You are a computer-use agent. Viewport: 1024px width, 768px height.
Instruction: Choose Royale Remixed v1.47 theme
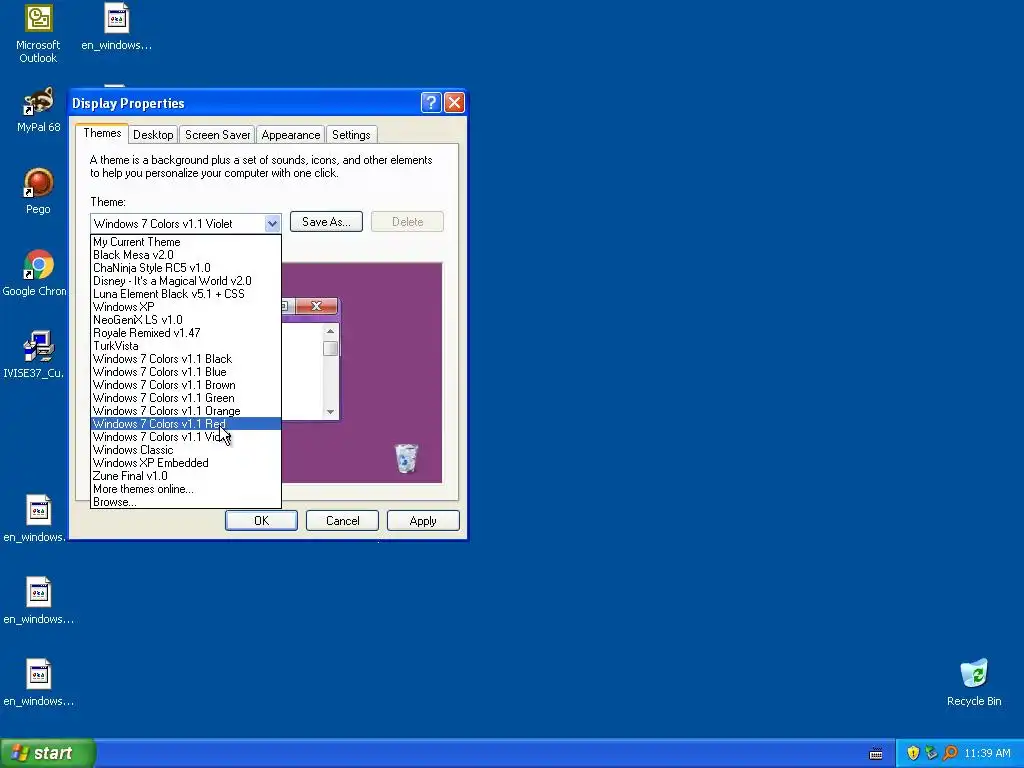pos(185,333)
